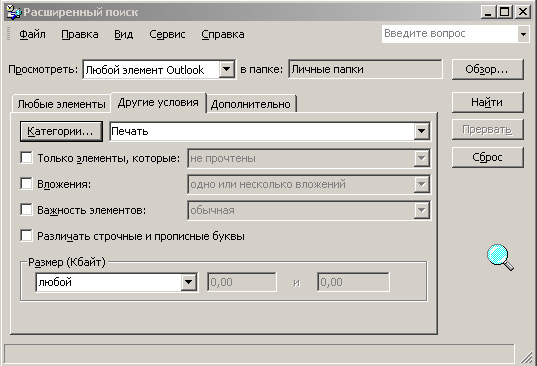Open the Сервис menu

pos(167,34)
